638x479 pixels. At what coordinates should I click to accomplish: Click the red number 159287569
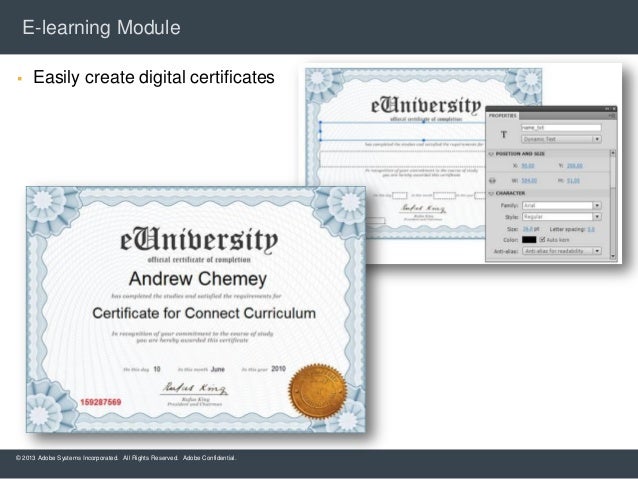click(101, 402)
